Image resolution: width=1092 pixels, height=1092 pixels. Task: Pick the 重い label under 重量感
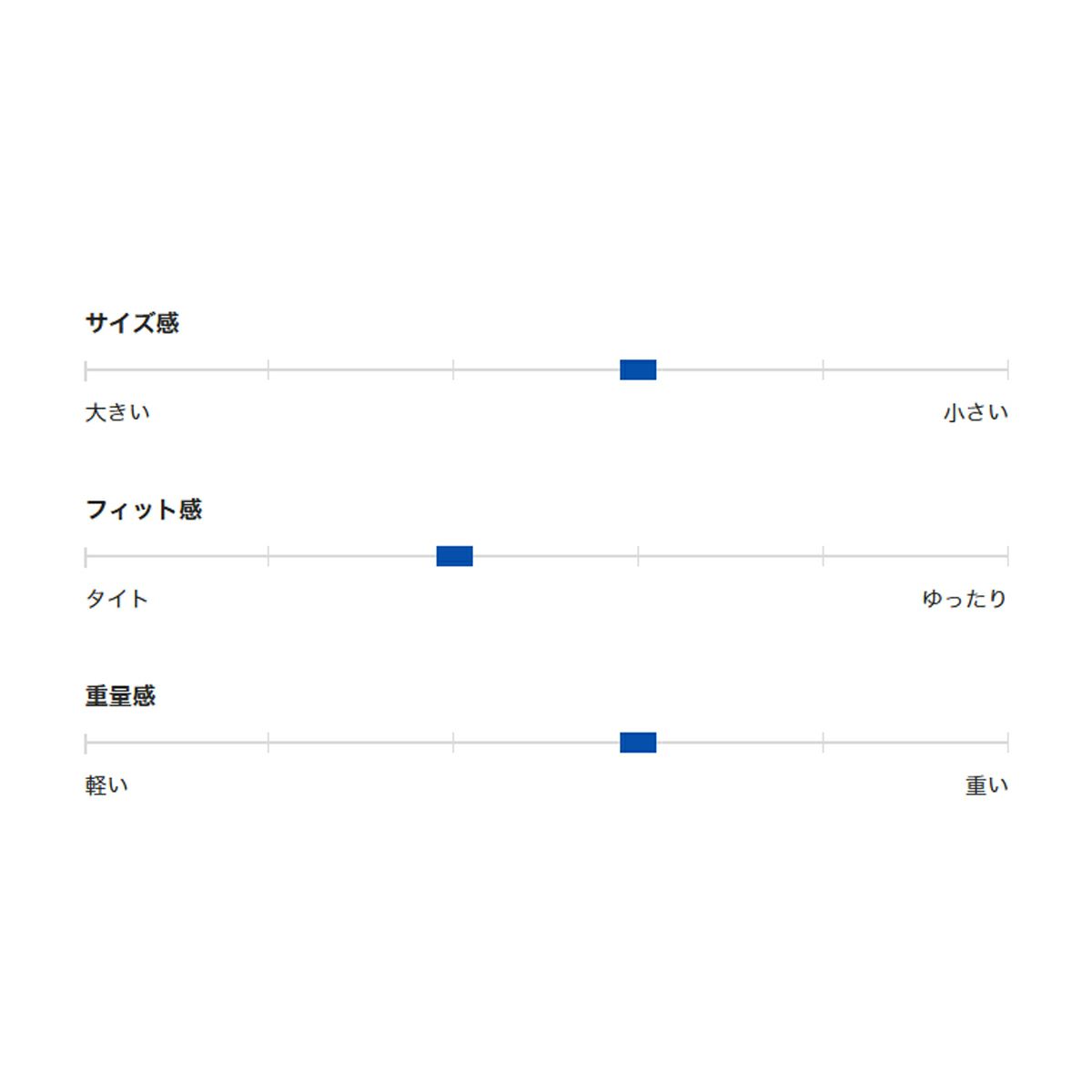[x=986, y=785]
